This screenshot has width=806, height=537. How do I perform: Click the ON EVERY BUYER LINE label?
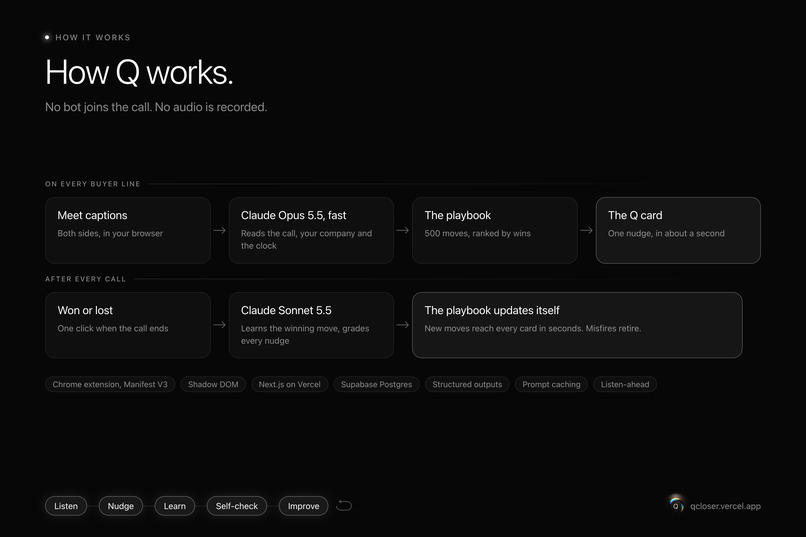pos(93,184)
